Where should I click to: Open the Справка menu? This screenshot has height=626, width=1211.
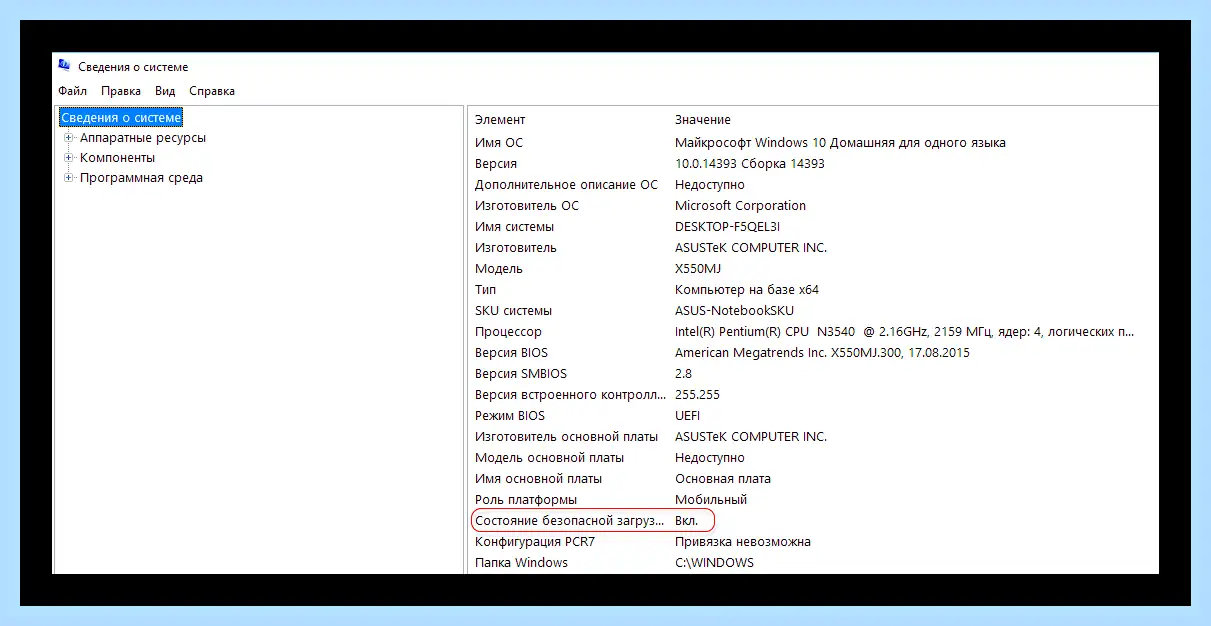[212, 91]
